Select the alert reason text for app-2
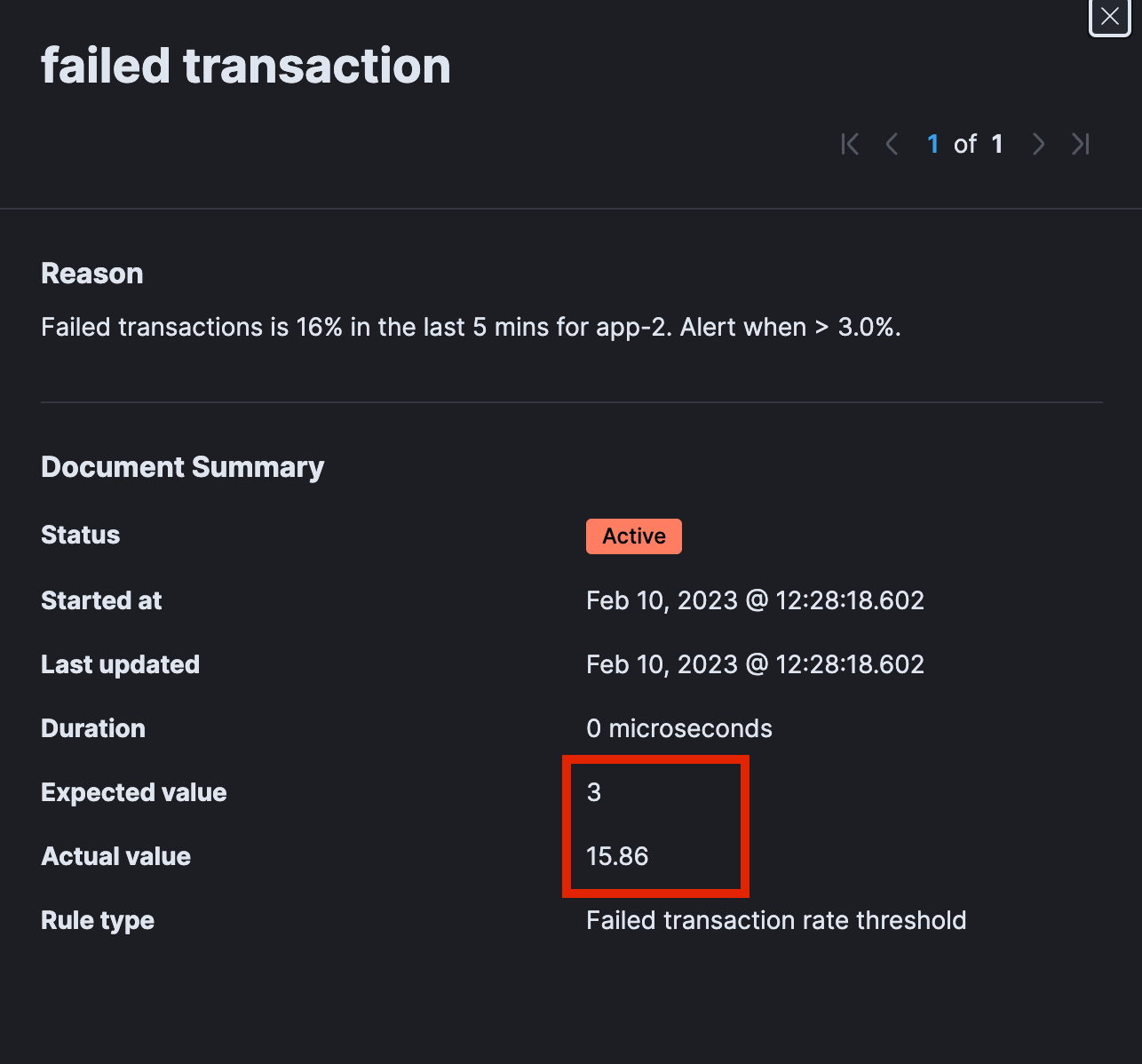Image resolution: width=1142 pixels, height=1064 pixels. click(x=471, y=327)
